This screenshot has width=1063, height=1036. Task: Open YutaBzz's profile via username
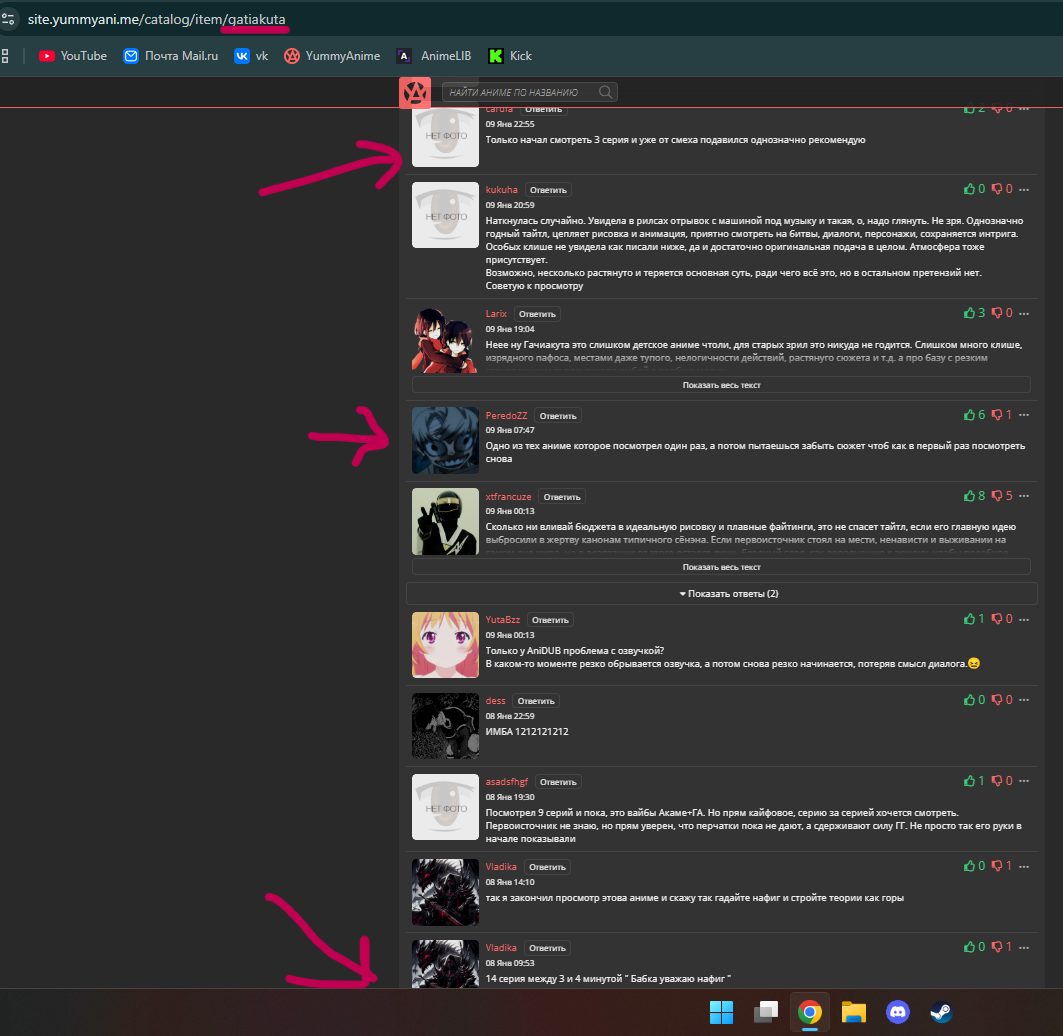point(503,620)
